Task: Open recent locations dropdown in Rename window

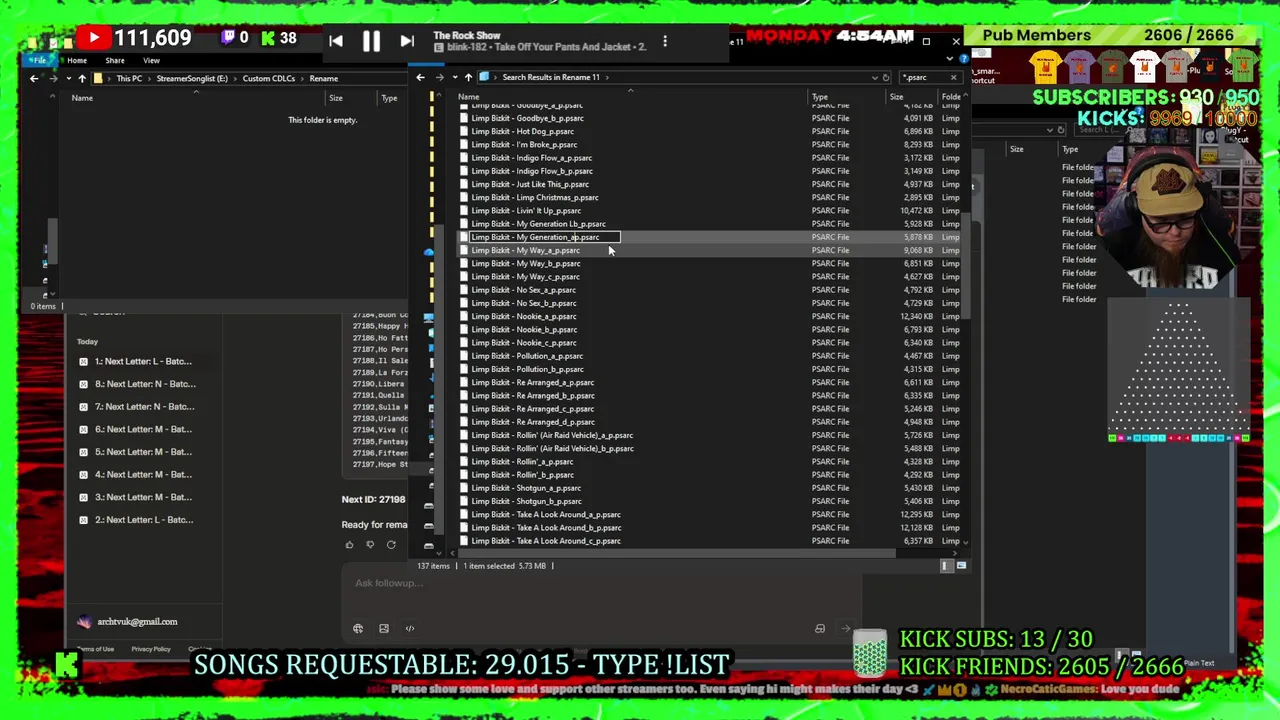Action: tap(67, 78)
